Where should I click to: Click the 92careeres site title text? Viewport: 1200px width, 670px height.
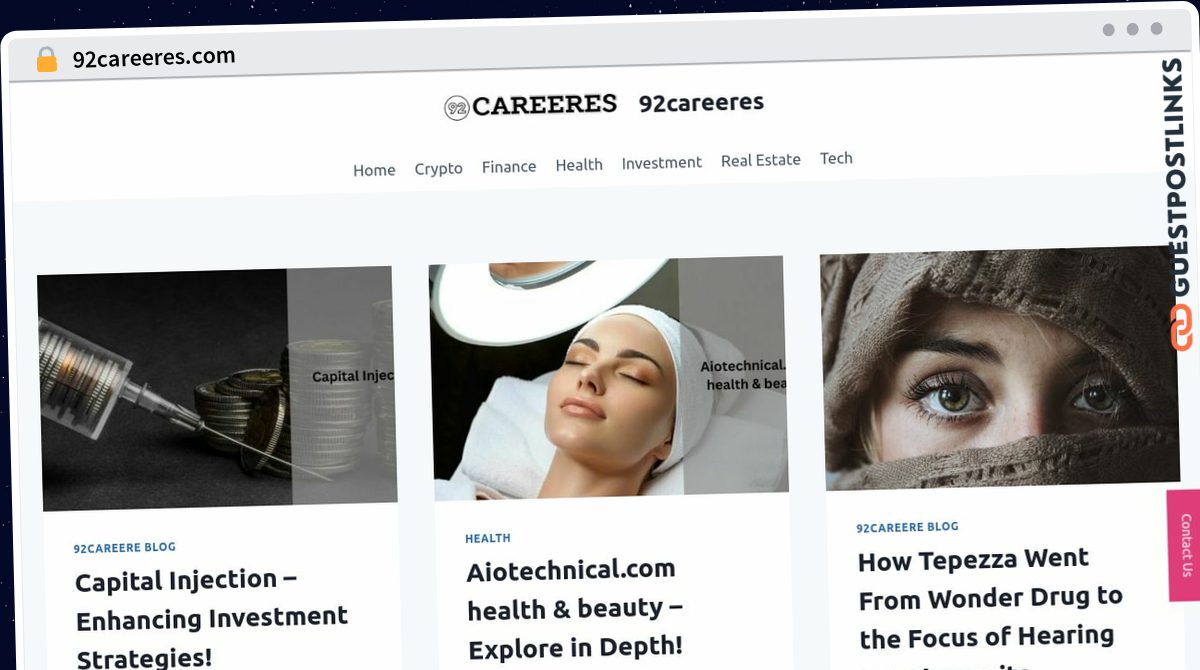701,102
